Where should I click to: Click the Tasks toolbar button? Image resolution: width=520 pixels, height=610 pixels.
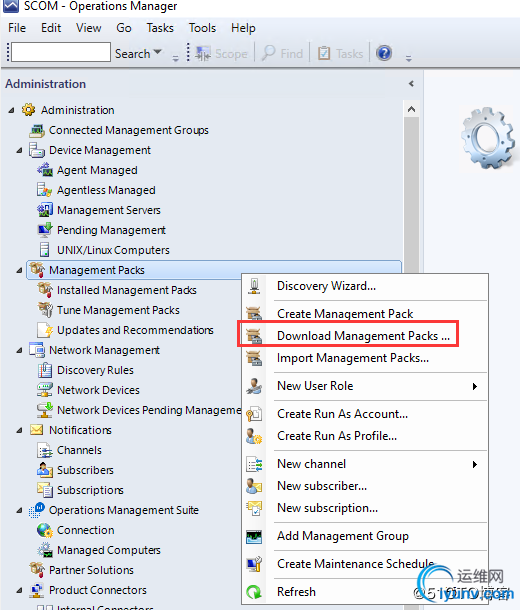click(x=341, y=53)
